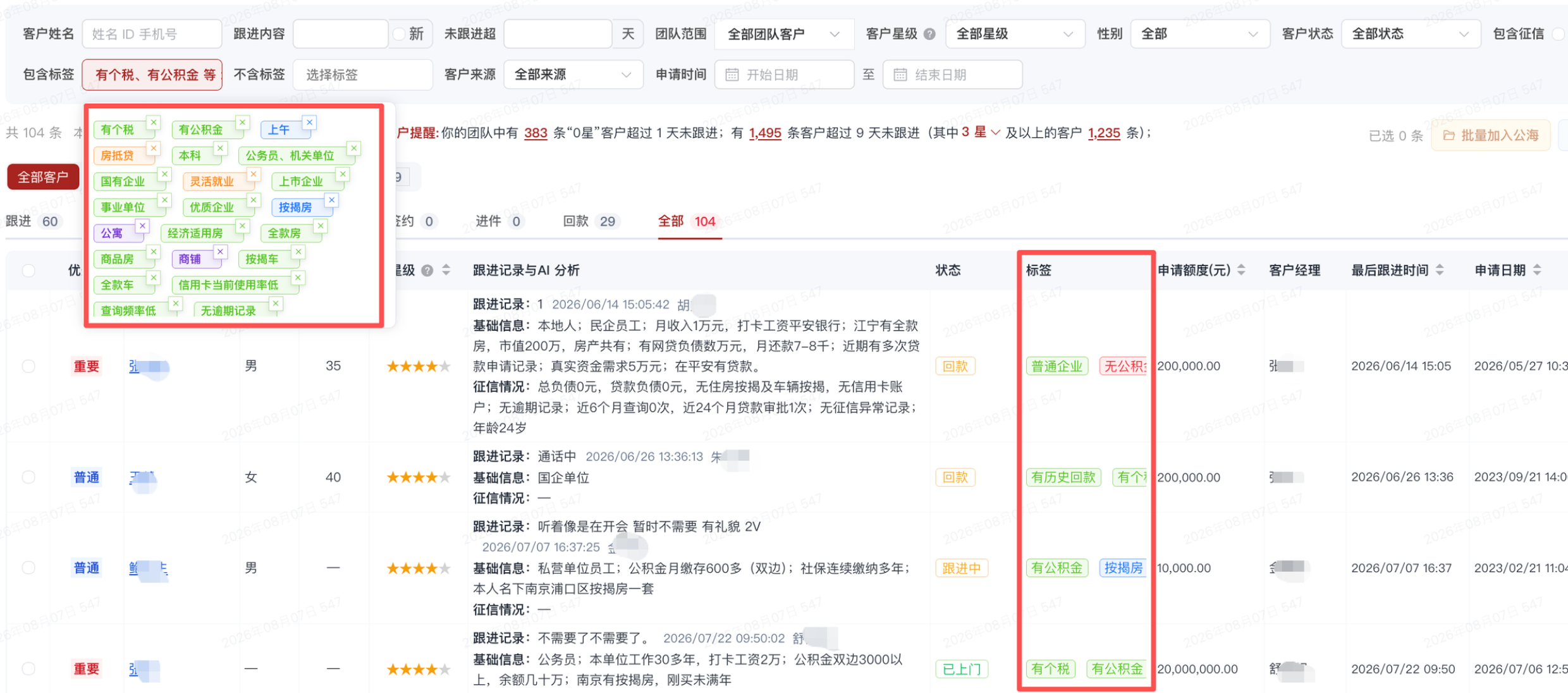The image size is (1568, 693).
Task: Expand the 3 星 dropdown in reminder
Action: tap(981, 132)
